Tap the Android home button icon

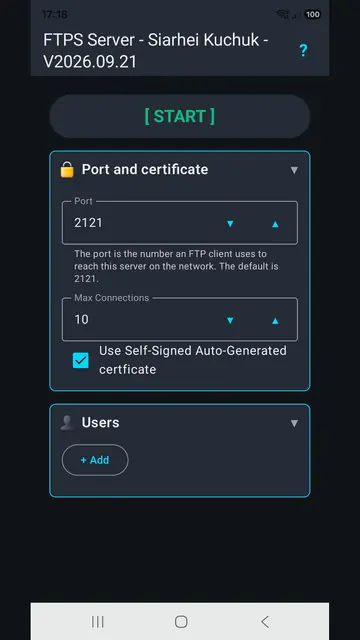181,622
